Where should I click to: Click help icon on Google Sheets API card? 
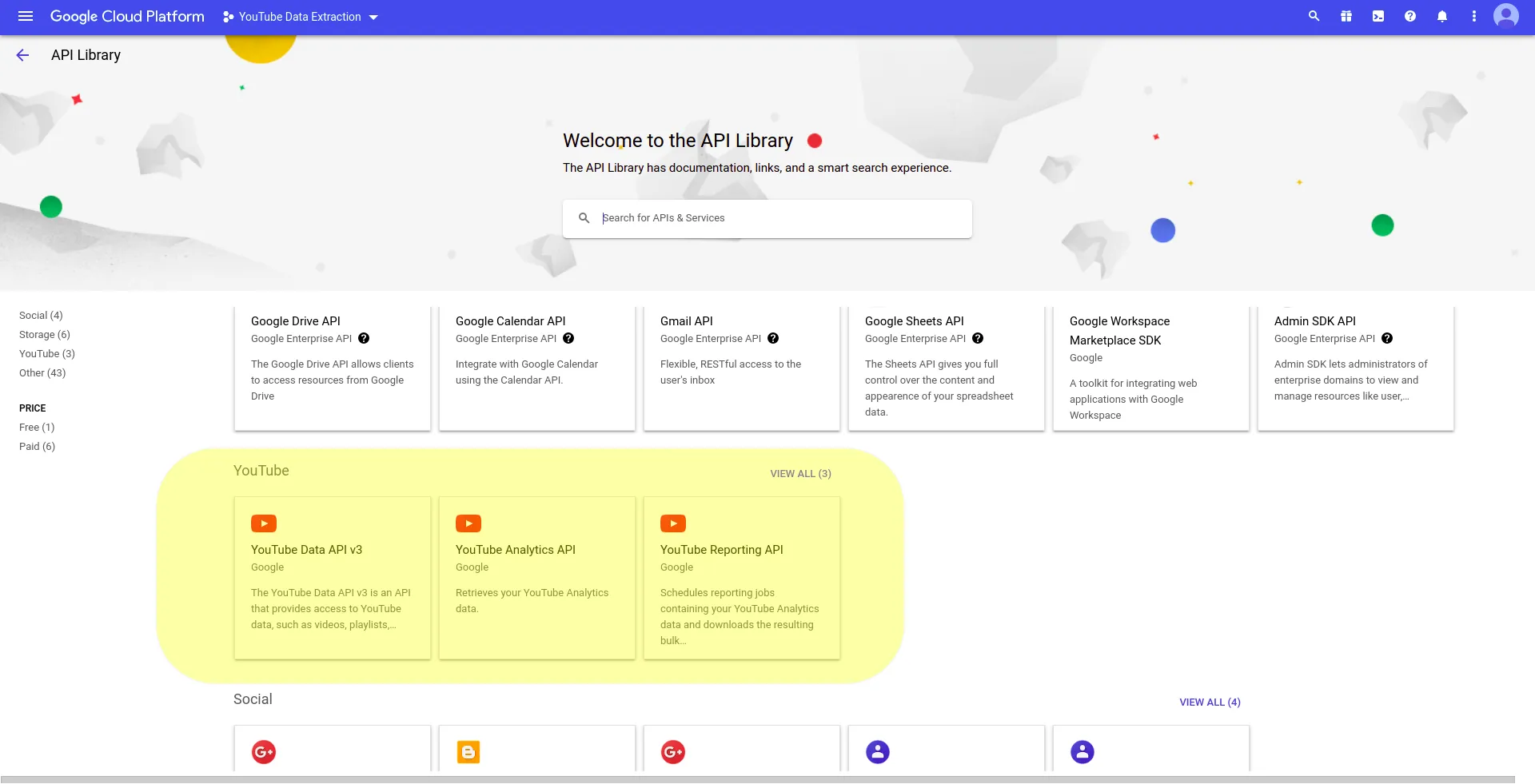click(978, 338)
